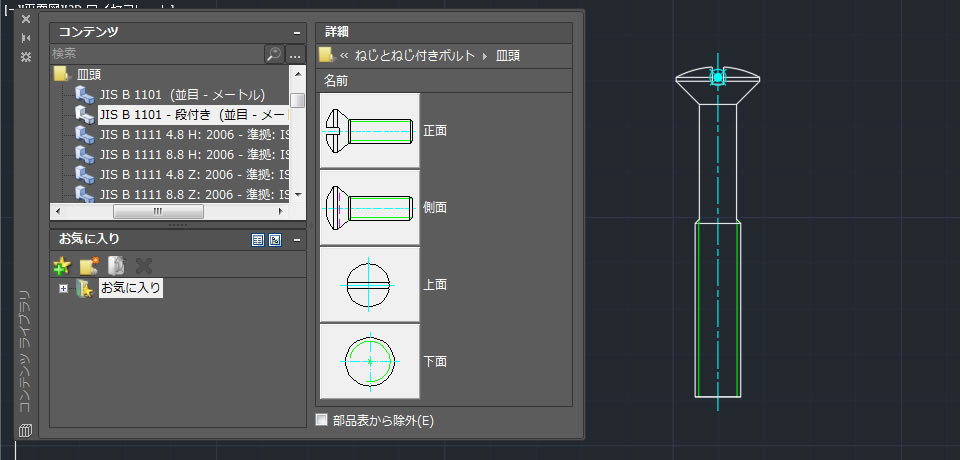Click the horizontal scrollbar thumb
Image resolution: width=960 pixels, height=460 pixels.
click(x=159, y=211)
